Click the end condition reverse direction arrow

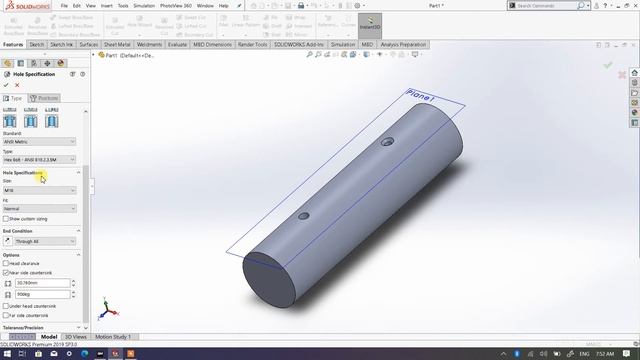[8, 241]
